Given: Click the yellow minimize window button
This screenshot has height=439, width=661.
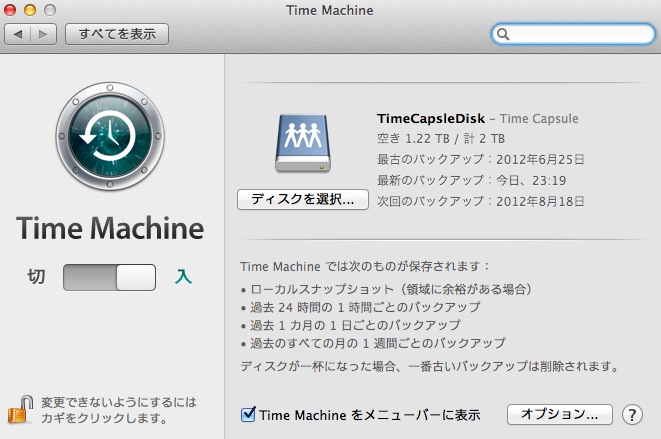Looking at the screenshot, I should pos(30,10).
